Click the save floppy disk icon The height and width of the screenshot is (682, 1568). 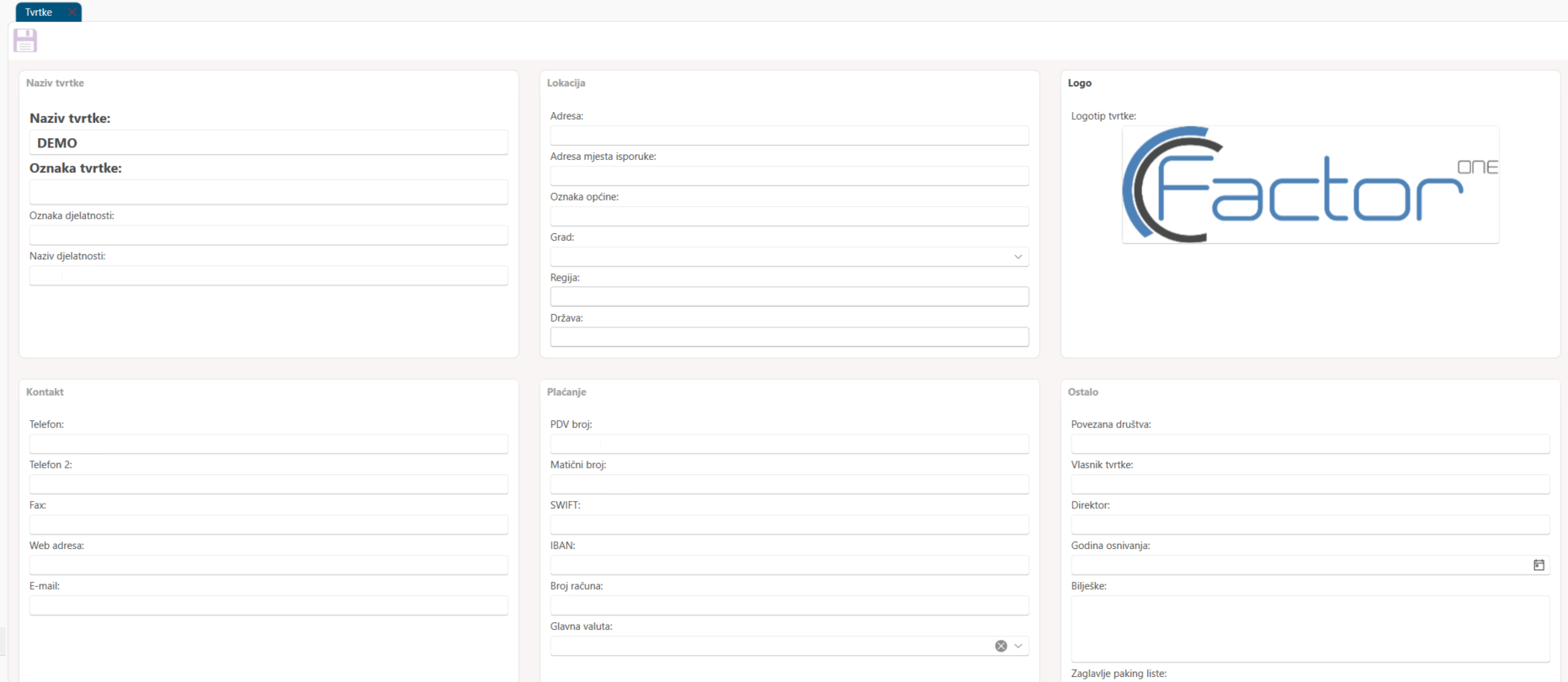25,40
